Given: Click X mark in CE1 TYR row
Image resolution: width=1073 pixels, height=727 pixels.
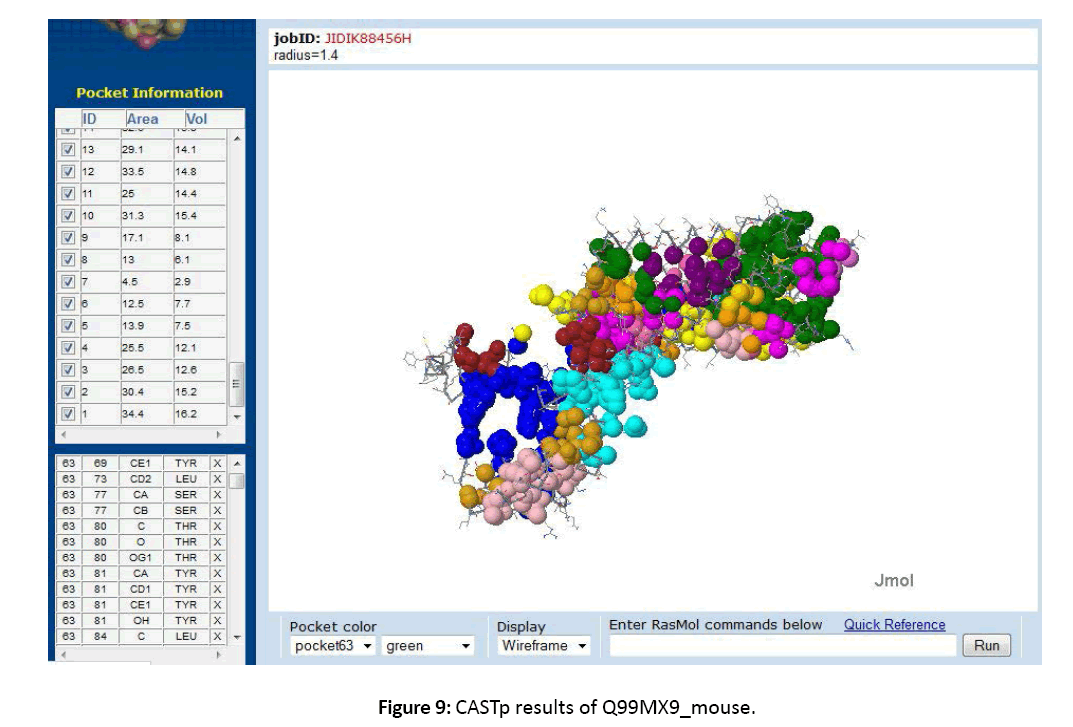Looking at the screenshot, I should [x=217, y=464].
